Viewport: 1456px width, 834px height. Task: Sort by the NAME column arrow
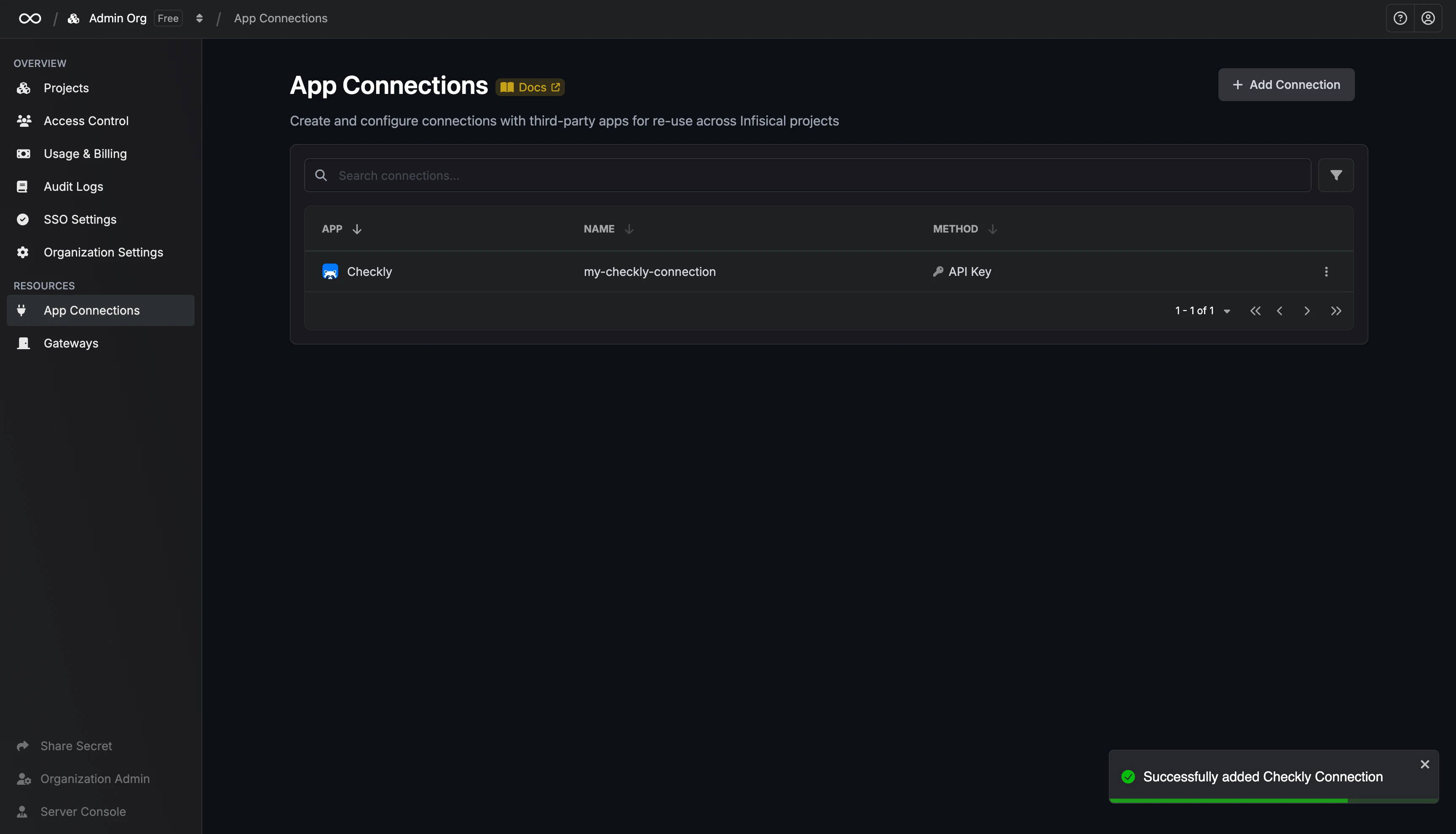[629, 229]
